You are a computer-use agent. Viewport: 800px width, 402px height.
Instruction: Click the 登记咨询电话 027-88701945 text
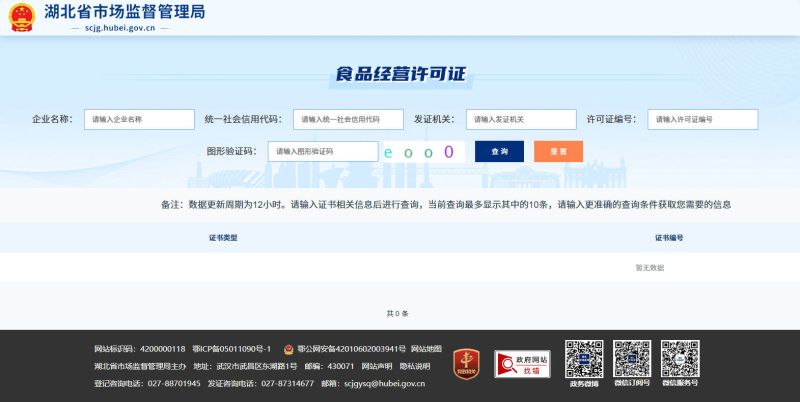coord(147,384)
